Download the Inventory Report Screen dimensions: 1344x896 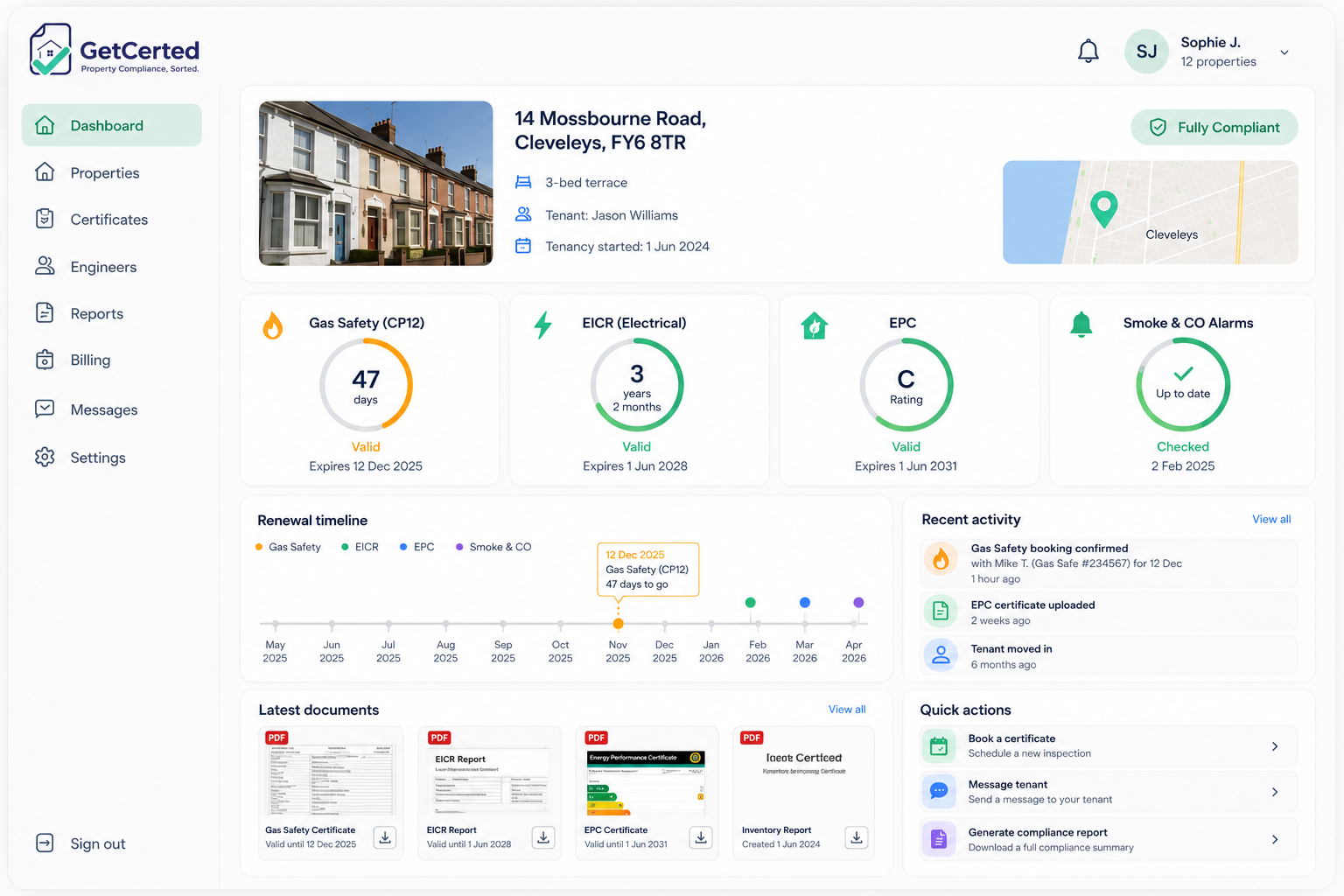point(857,837)
